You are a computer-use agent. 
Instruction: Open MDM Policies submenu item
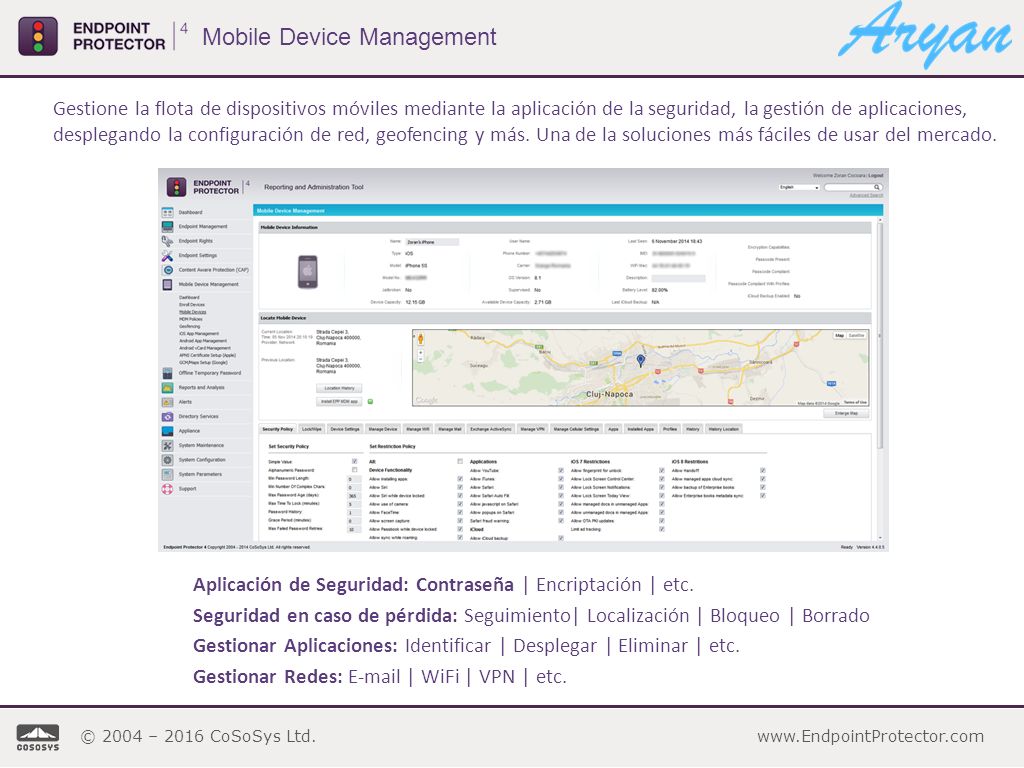(x=191, y=319)
